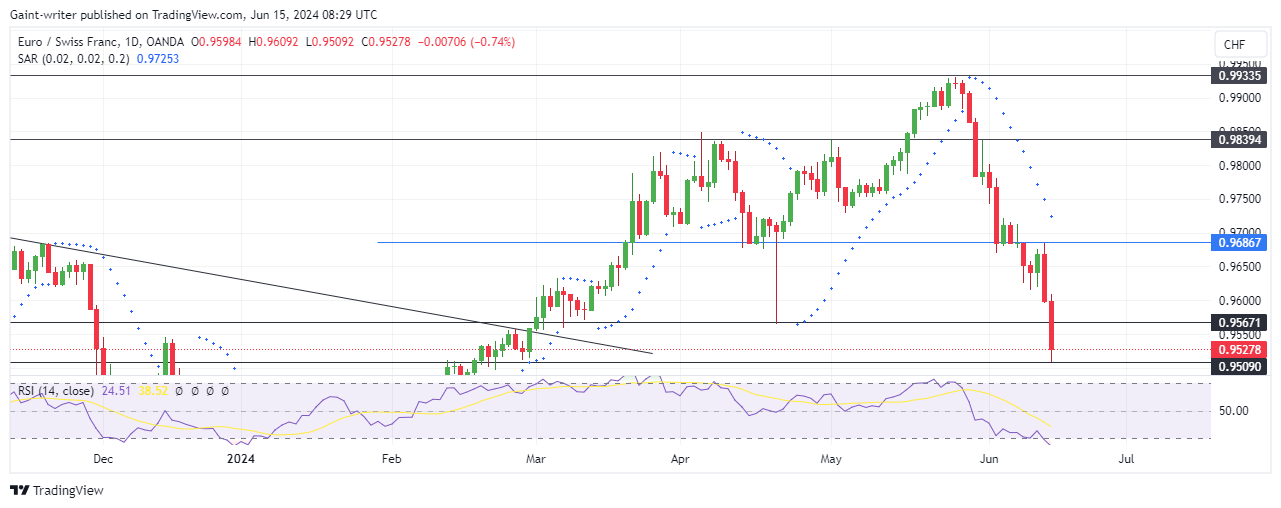This screenshot has width=1281, height=508.
Task: Click the RSI (14, close) indicator legend
Action: tap(56, 391)
